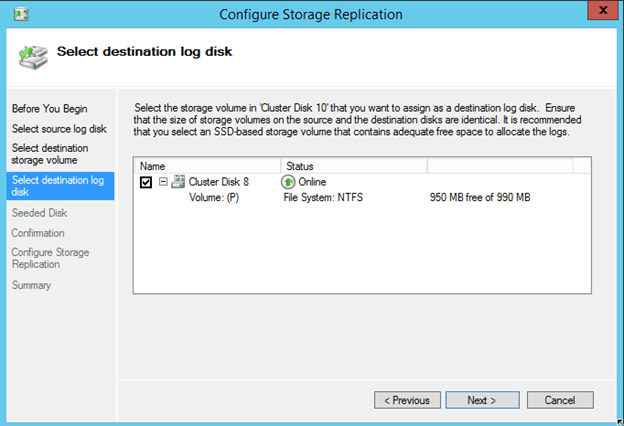Click the Confirmation step in sidebar
The image size is (624, 426).
pyautogui.click(x=38, y=233)
